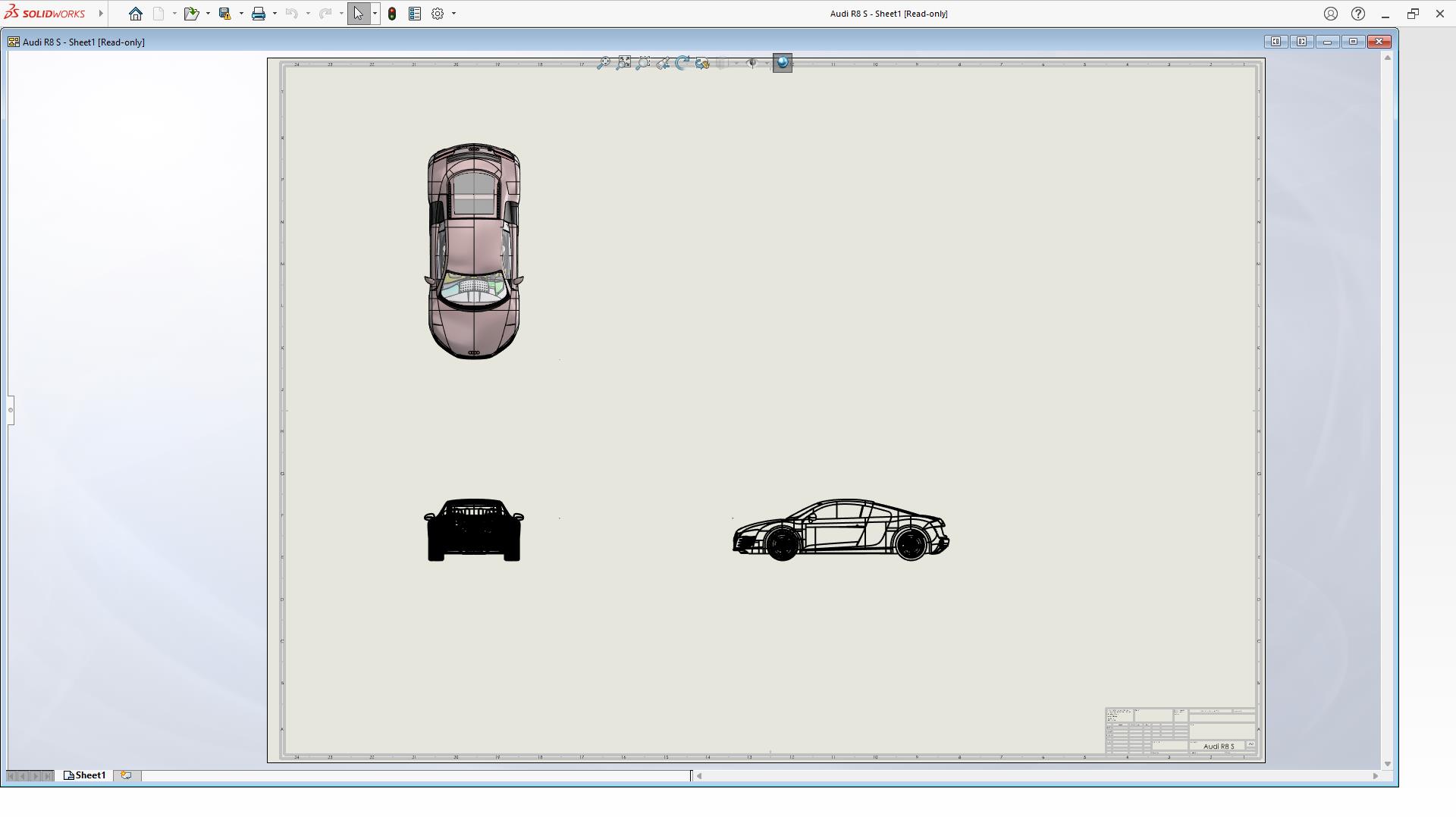
Task: Expand the Options gear dropdown arrow
Action: [454, 14]
